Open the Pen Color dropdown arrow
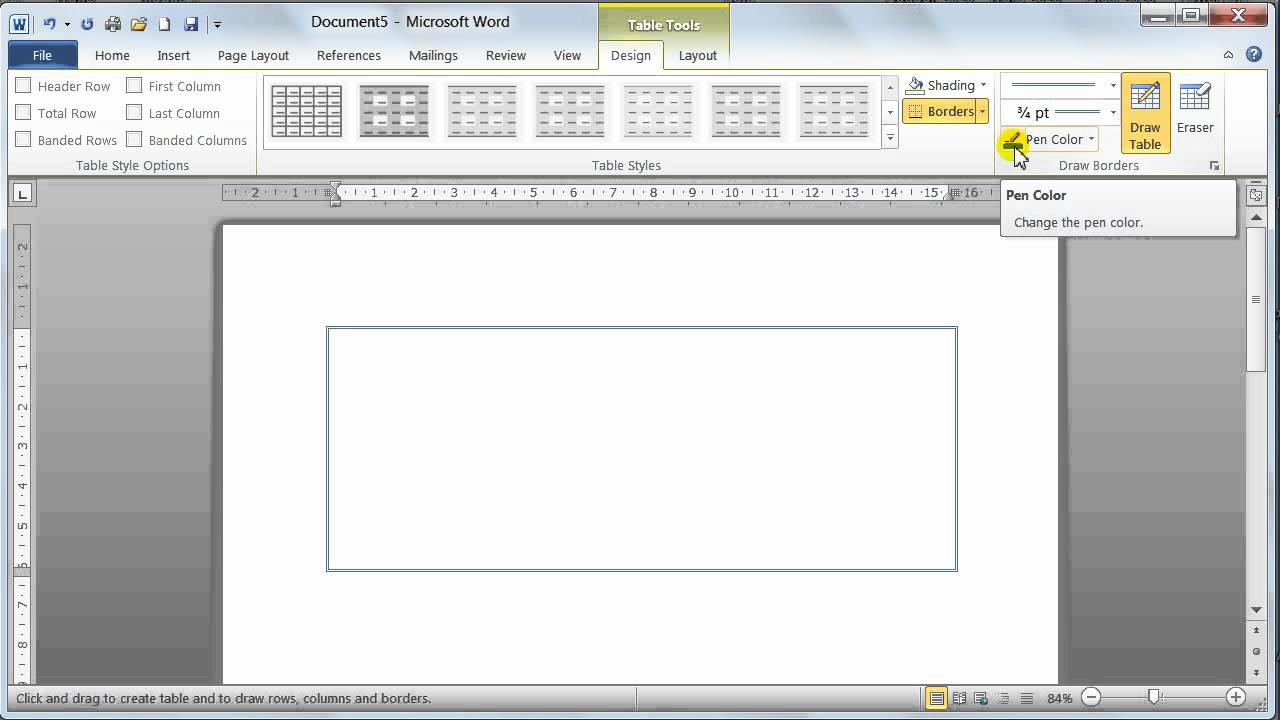 tap(1091, 139)
